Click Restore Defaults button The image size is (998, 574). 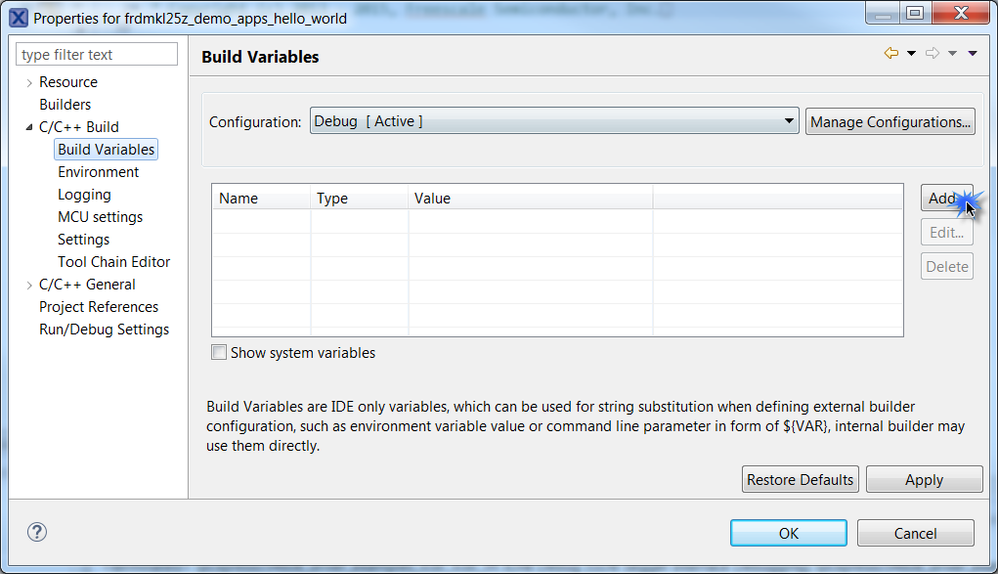tap(800, 479)
